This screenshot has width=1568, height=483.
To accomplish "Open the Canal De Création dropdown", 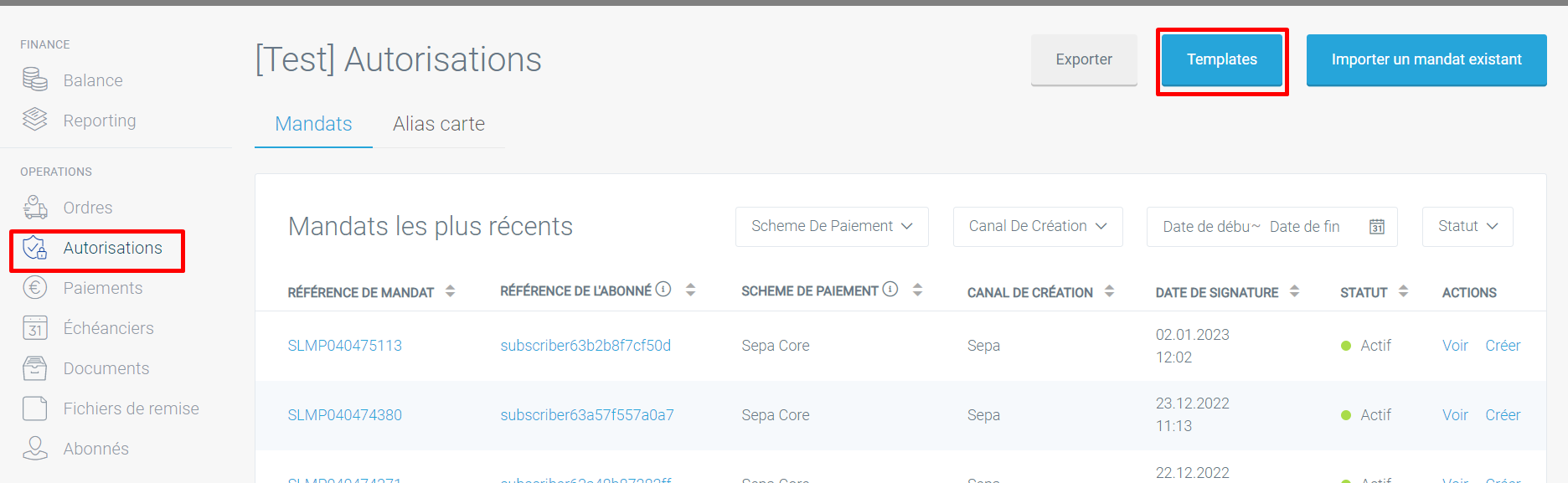I will tap(1038, 227).
